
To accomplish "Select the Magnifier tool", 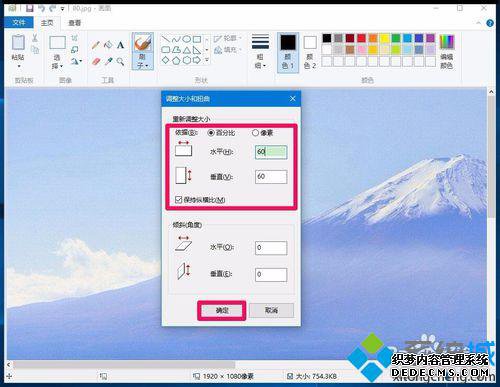I will click(120, 61).
